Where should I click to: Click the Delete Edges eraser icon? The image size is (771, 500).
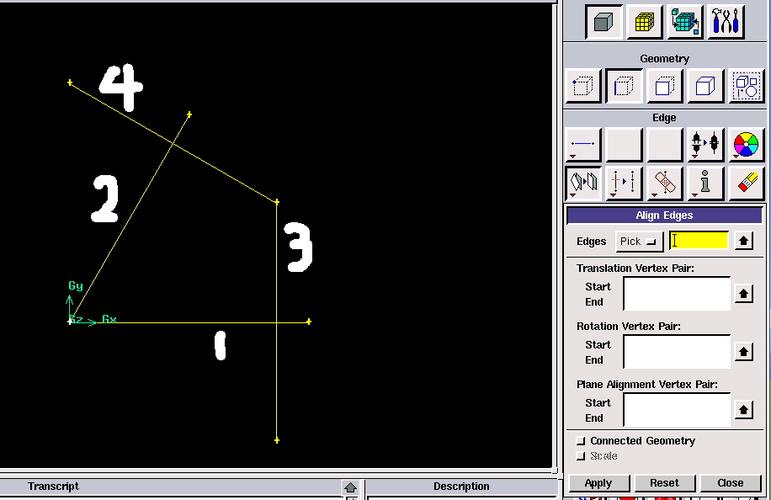(x=747, y=183)
